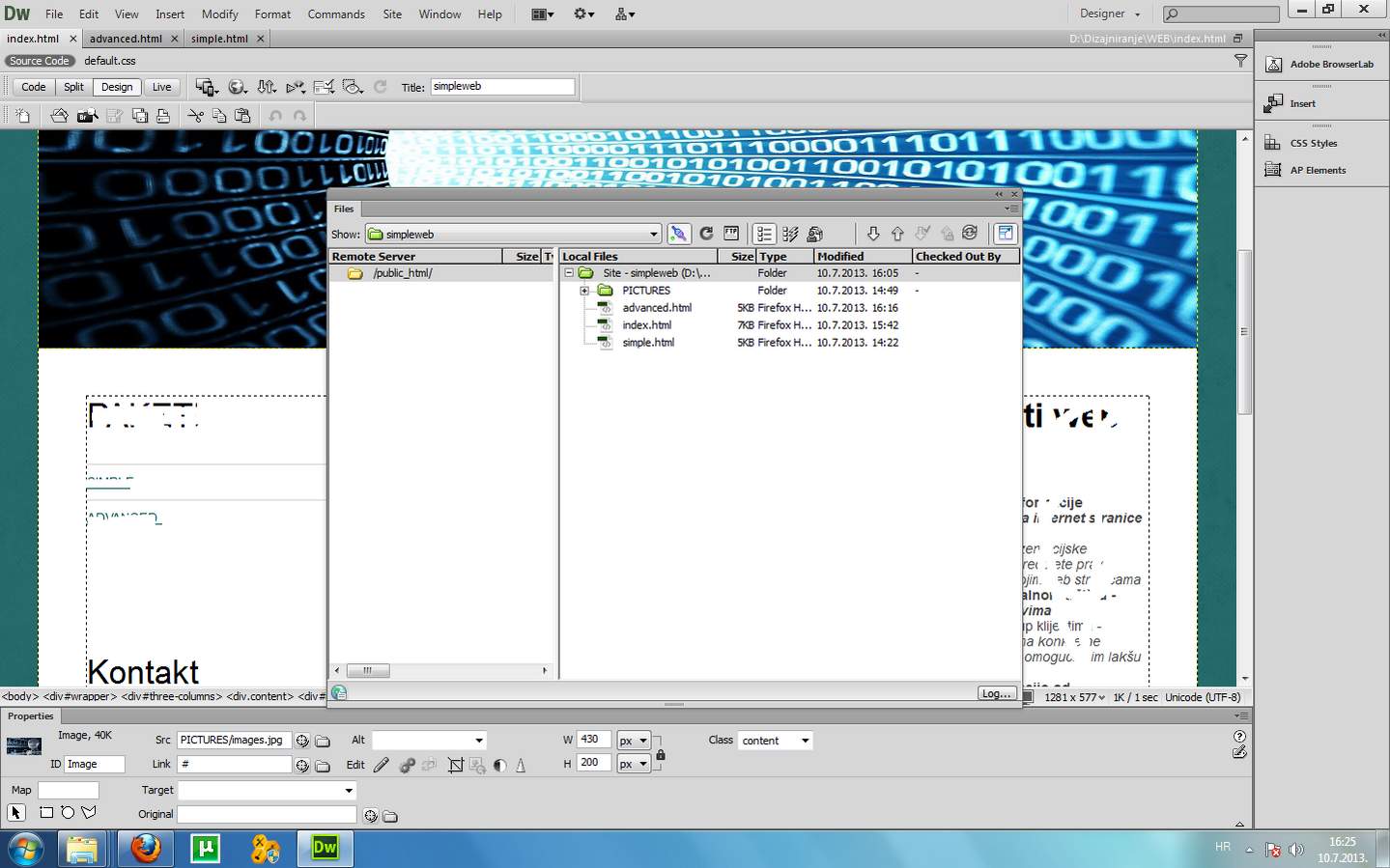
Task: Open the Class dropdown in Properties
Action: pyautogui.click(x=804, y=741)
